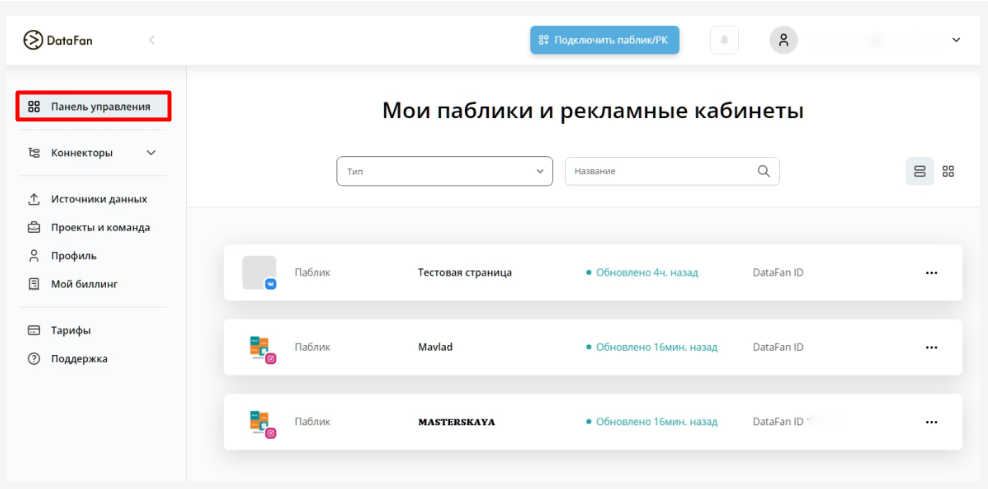Select the Mavlad page thumbnail
Screen dimensions: 988x489
[260, 348]
